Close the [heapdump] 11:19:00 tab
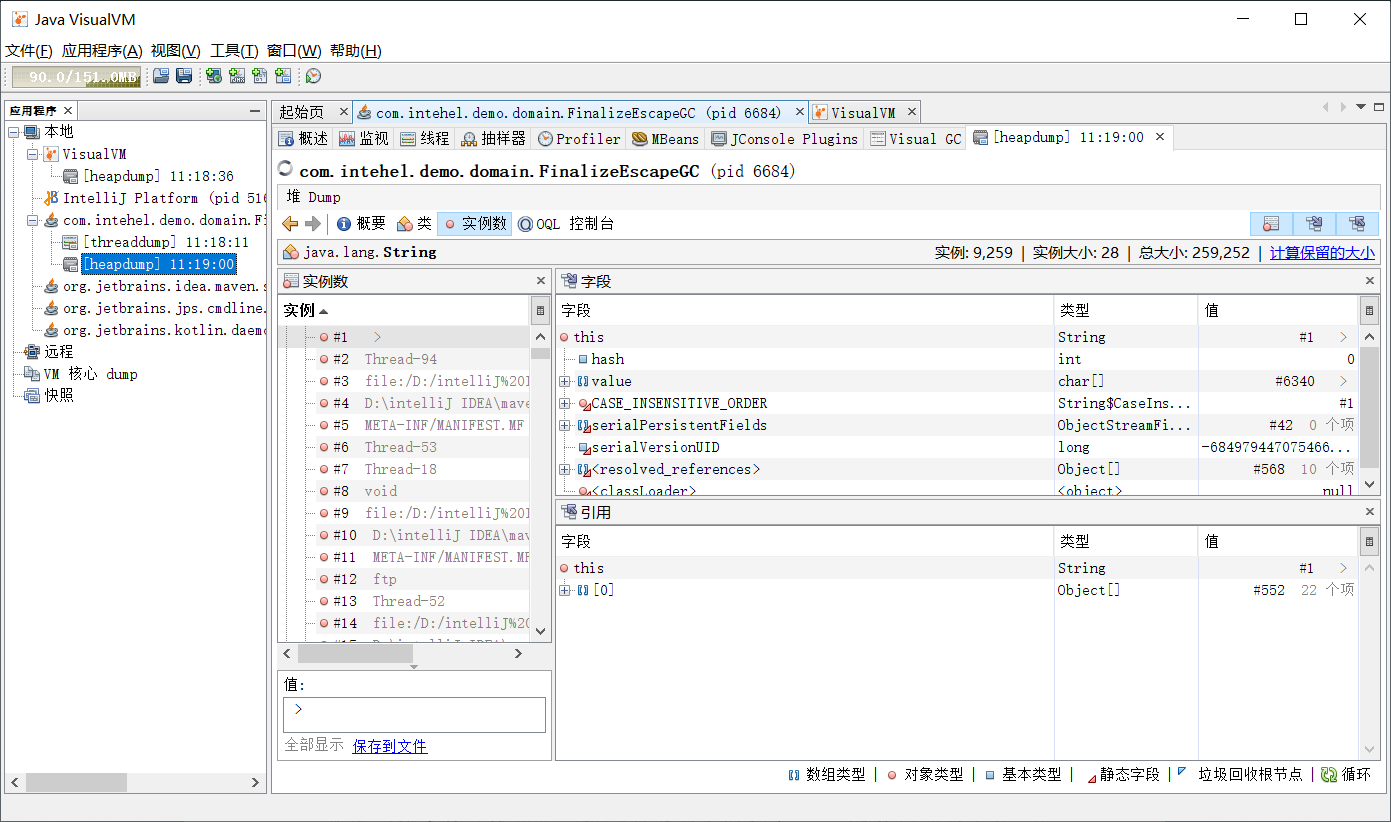The image size is (1391, 822). (x=1160, y=137)
